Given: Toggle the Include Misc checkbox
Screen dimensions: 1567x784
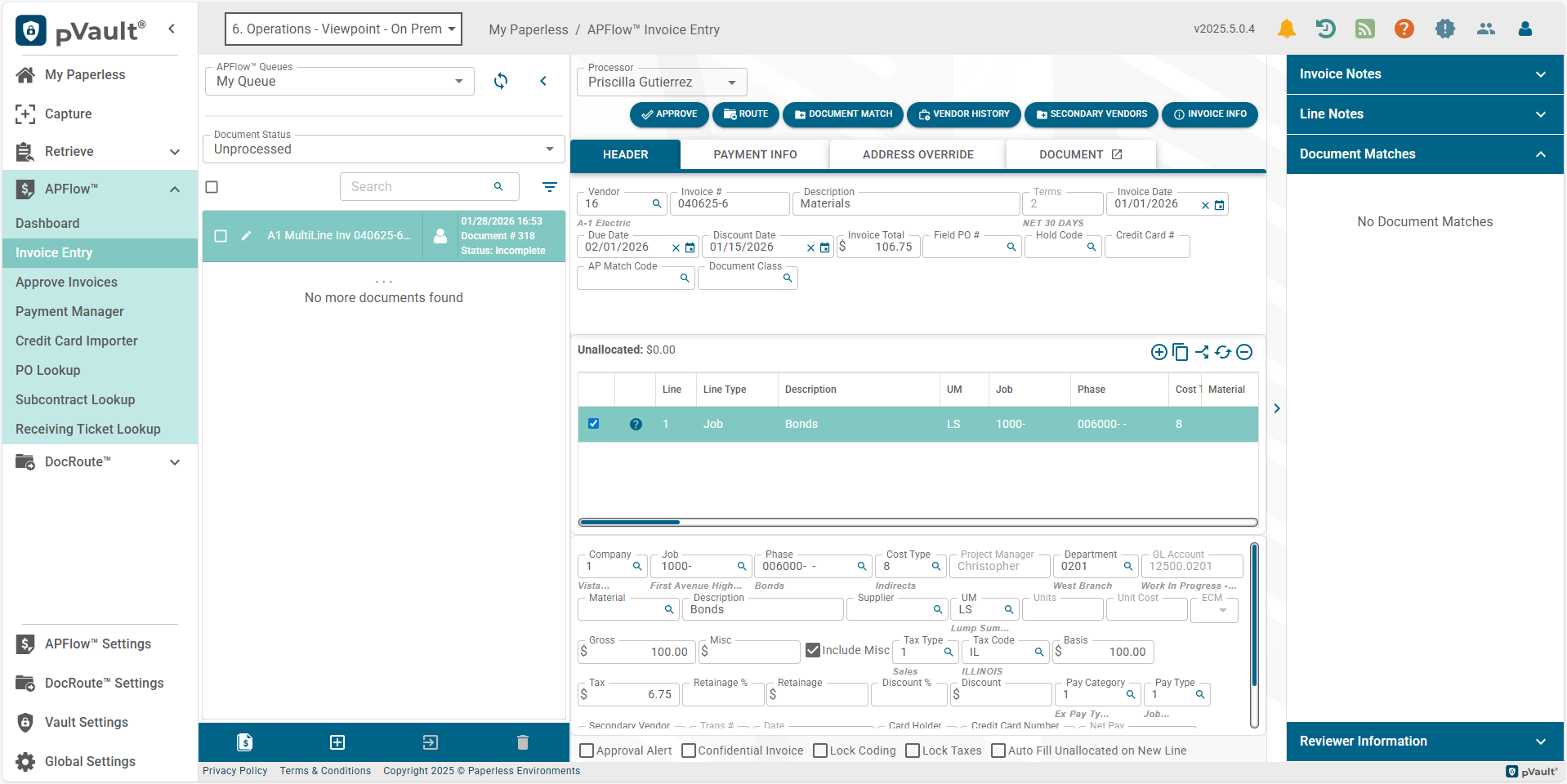Looking at the screenshot, I should pos(813,650).
